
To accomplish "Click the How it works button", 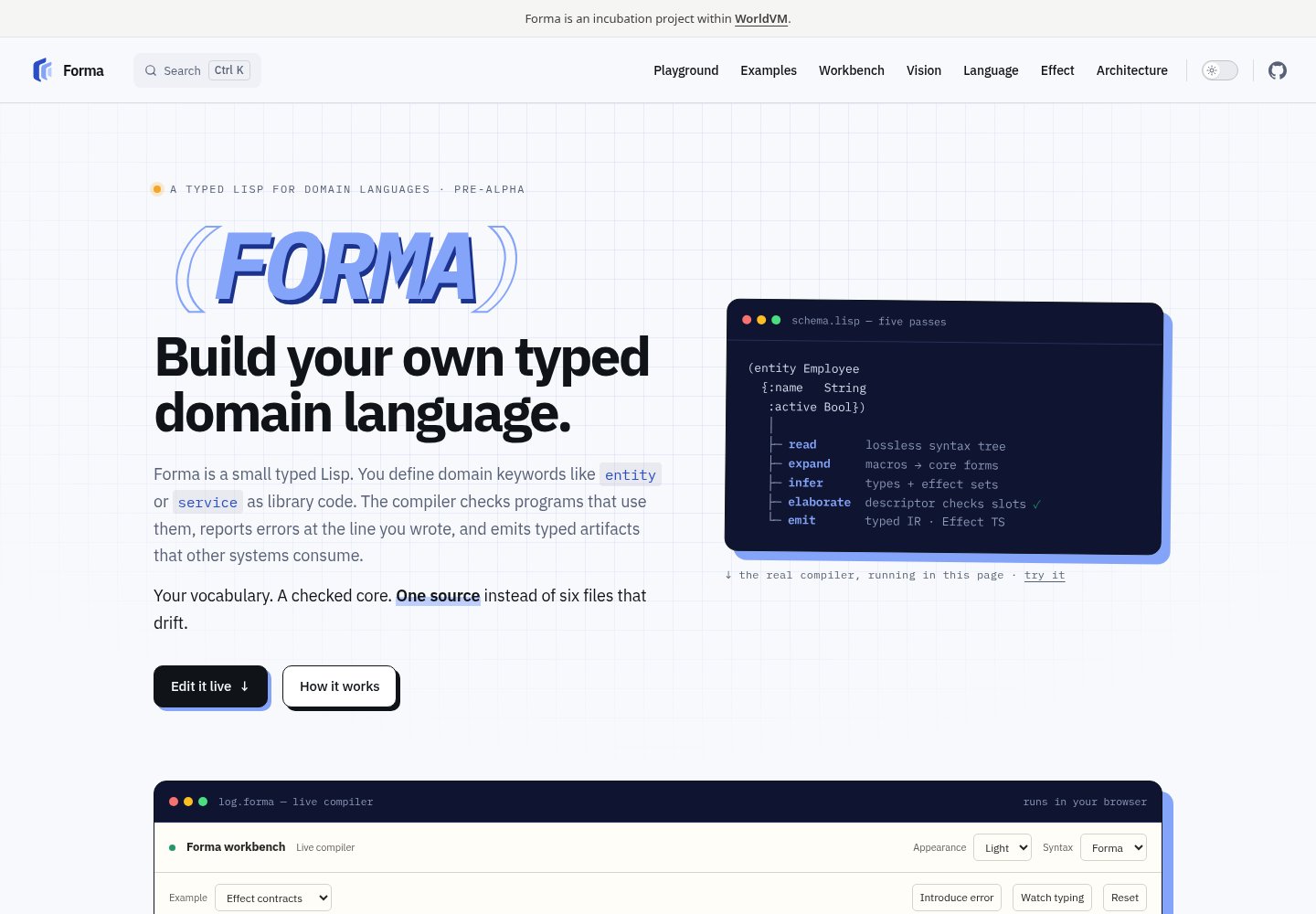I will tap(339, 686).
